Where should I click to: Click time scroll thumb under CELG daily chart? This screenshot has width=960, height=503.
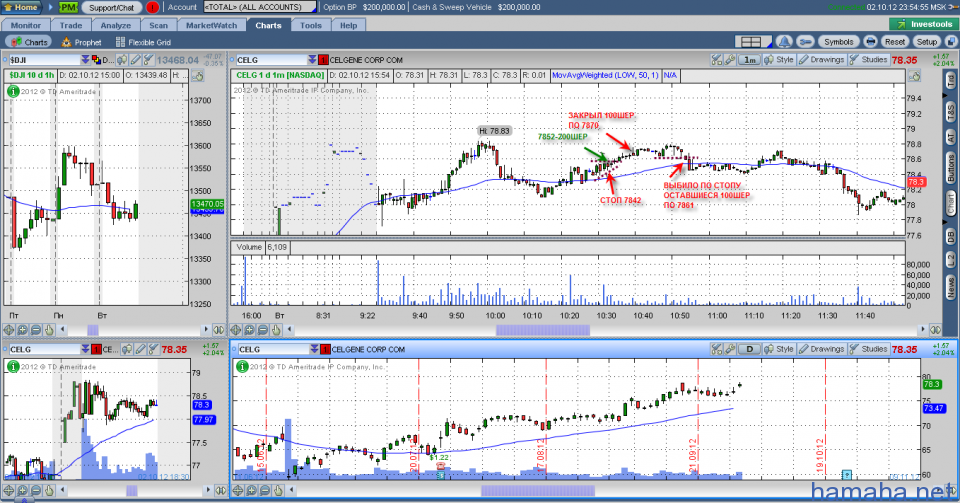tap(538, 490)
